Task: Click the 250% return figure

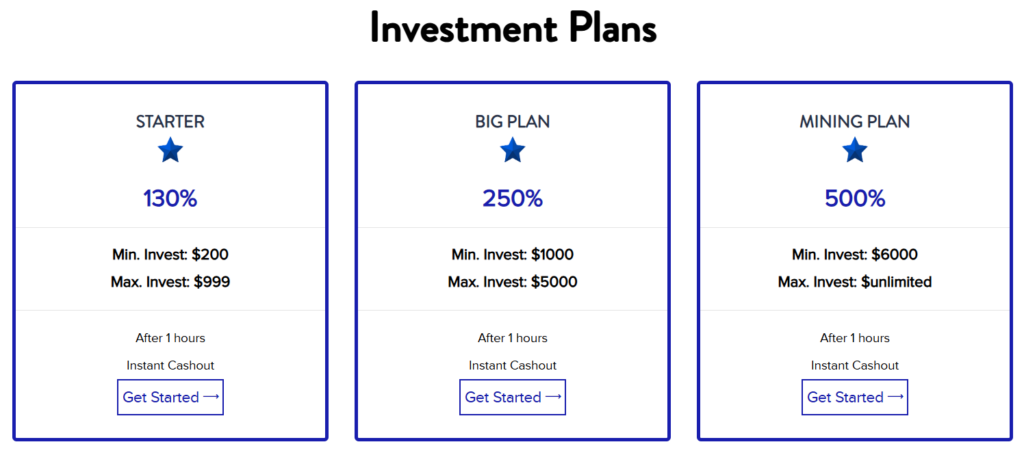Action: [512, 198]
